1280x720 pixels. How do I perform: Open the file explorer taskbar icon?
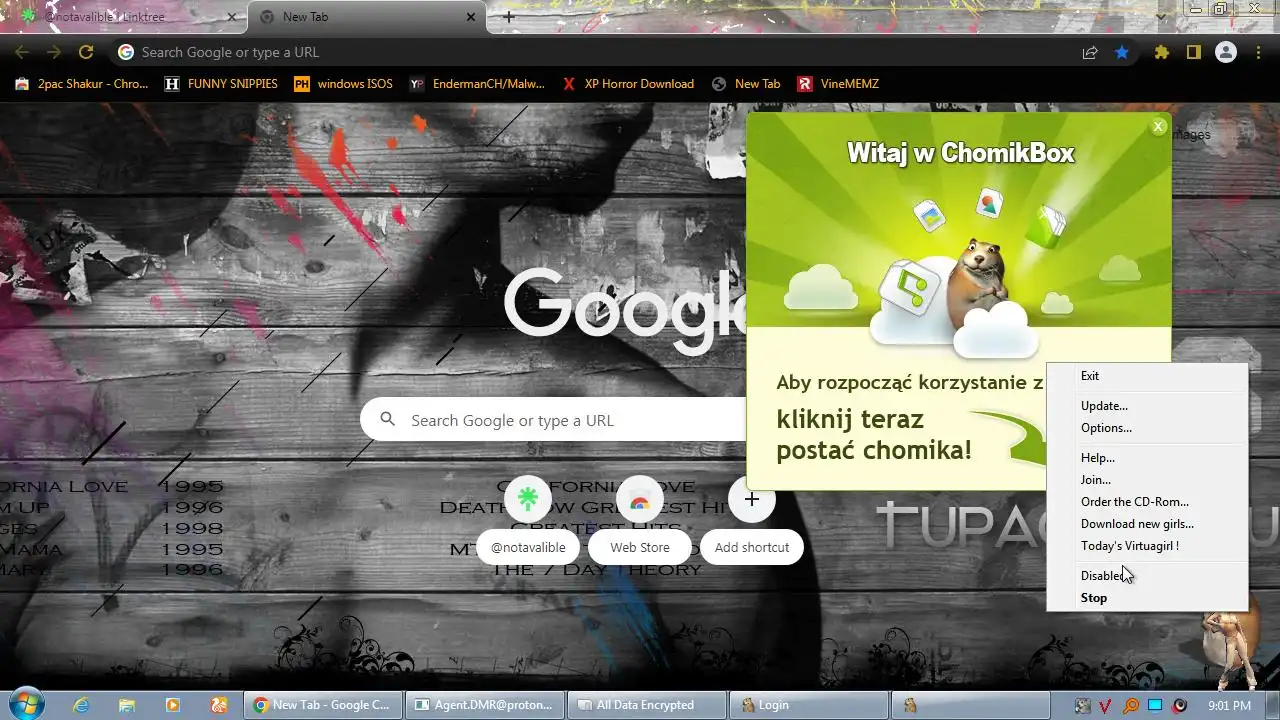(127, 705)
